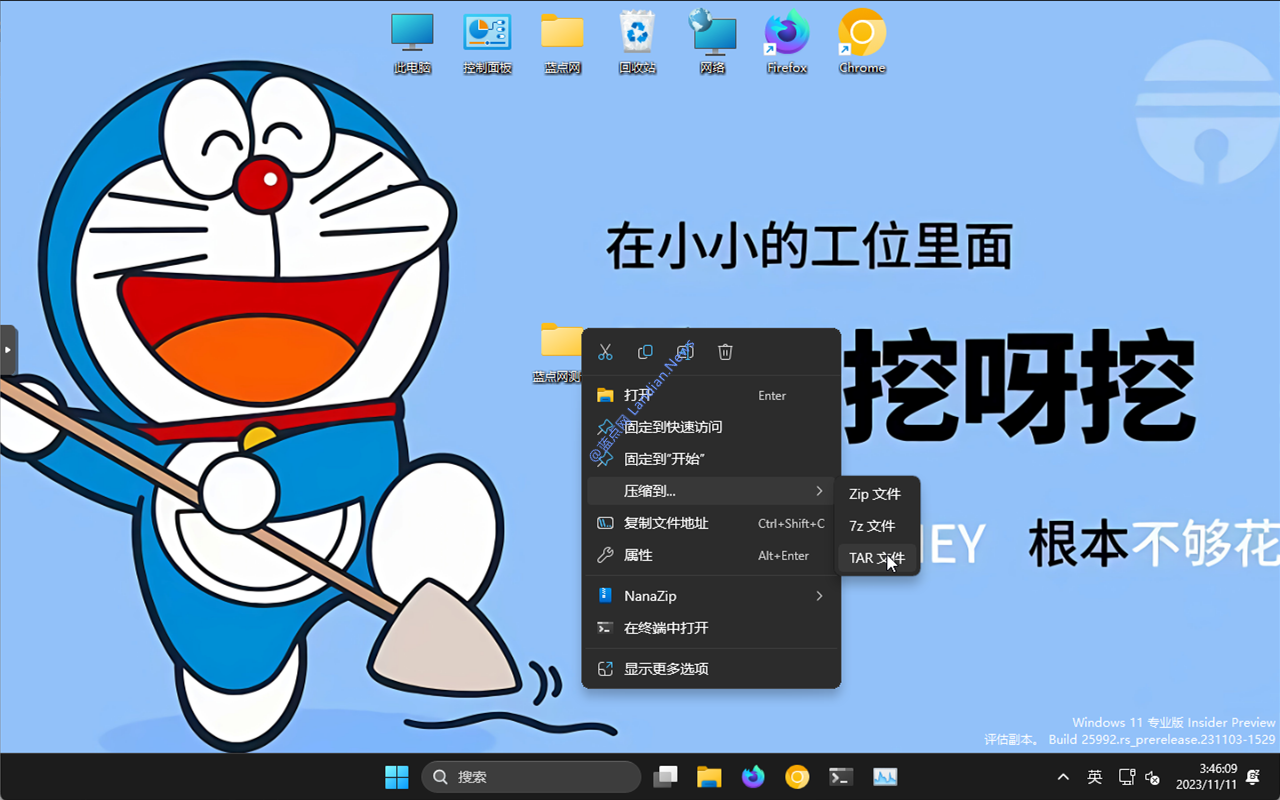Click 显示更多选项 in context menu
1280x800 pixels.
(x=666, y=669)
